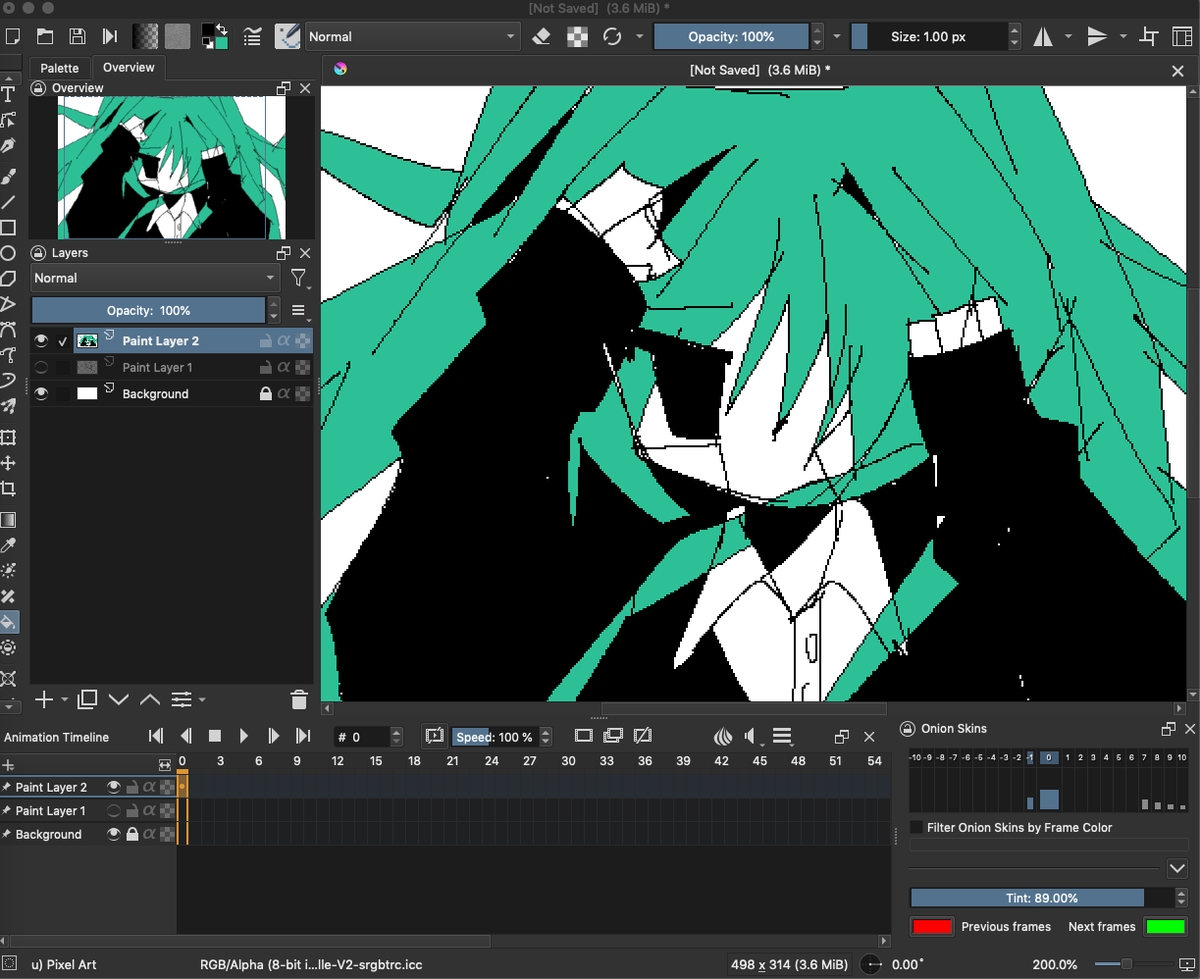The width and height of the screenshot is (1200, 979).
Task: Select the Calligraphy tool
Action: click(8, 146)
